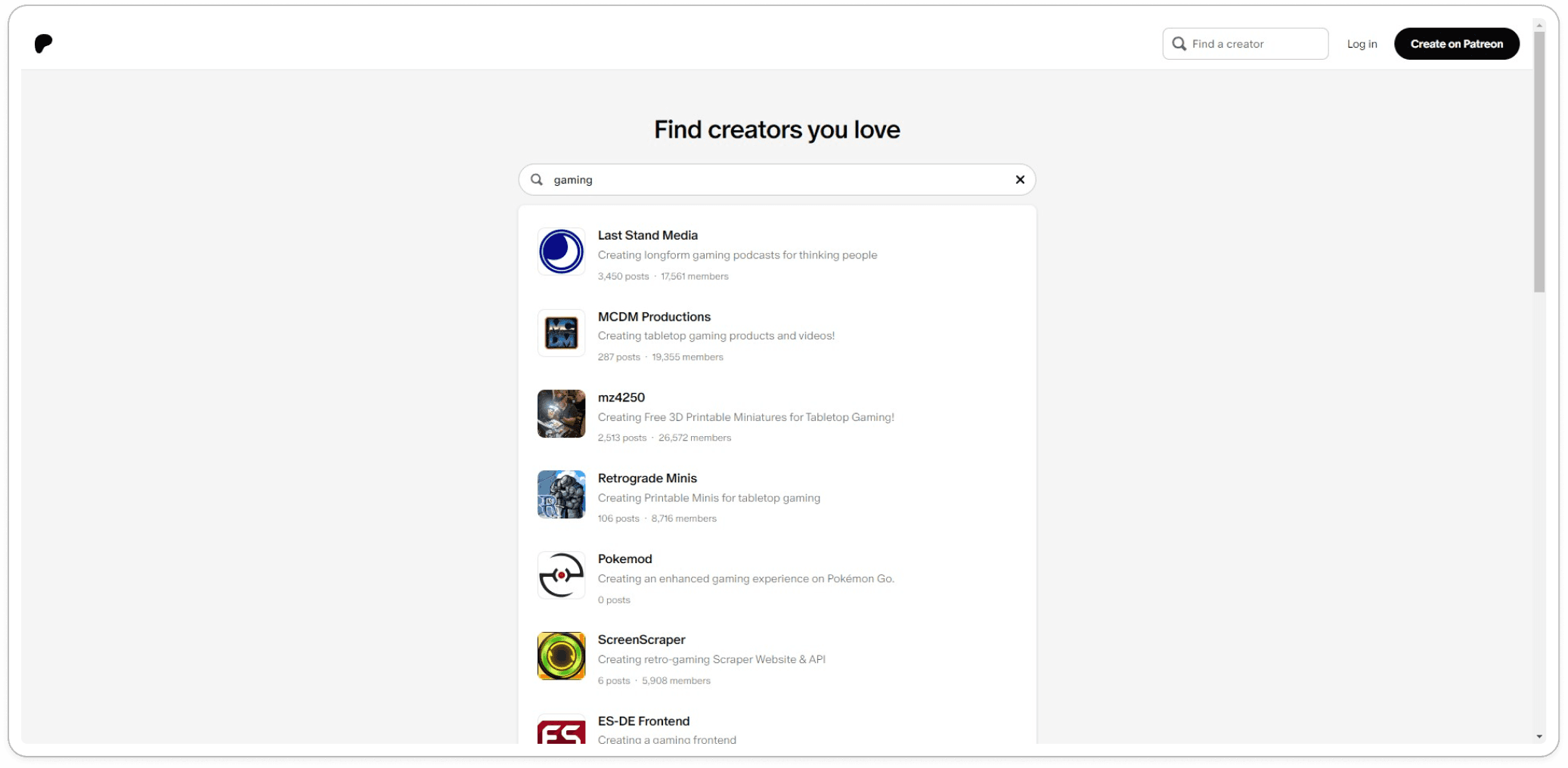Click '287 posts · 19,355 members' text

point(660,358)
